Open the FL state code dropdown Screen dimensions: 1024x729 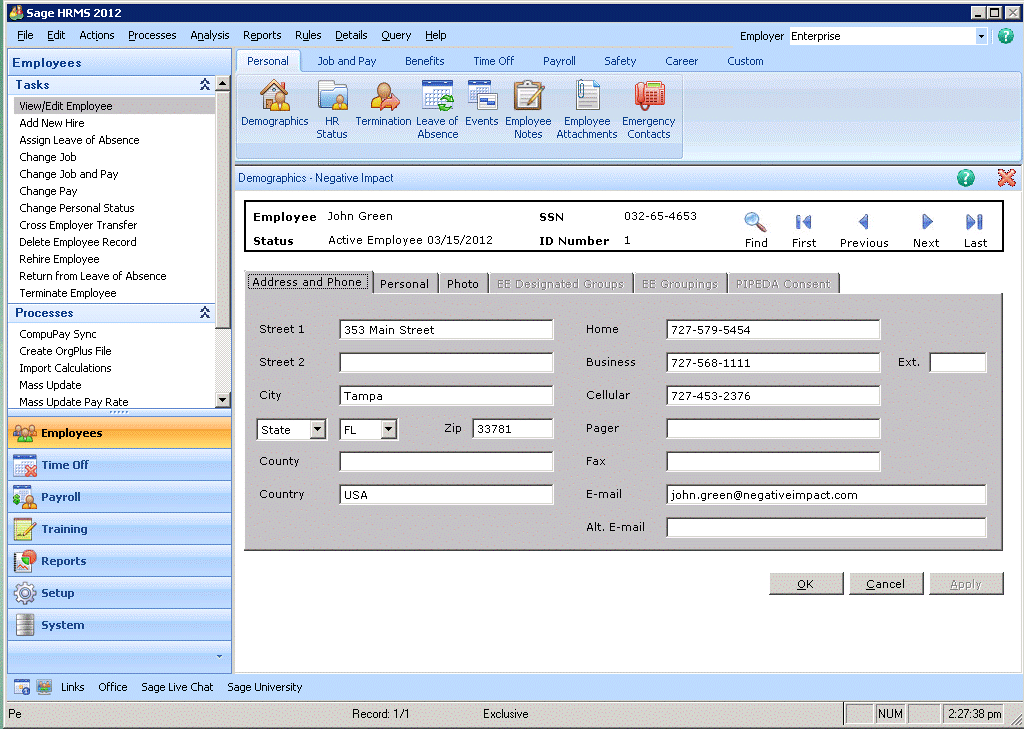[x=389, y=429]
